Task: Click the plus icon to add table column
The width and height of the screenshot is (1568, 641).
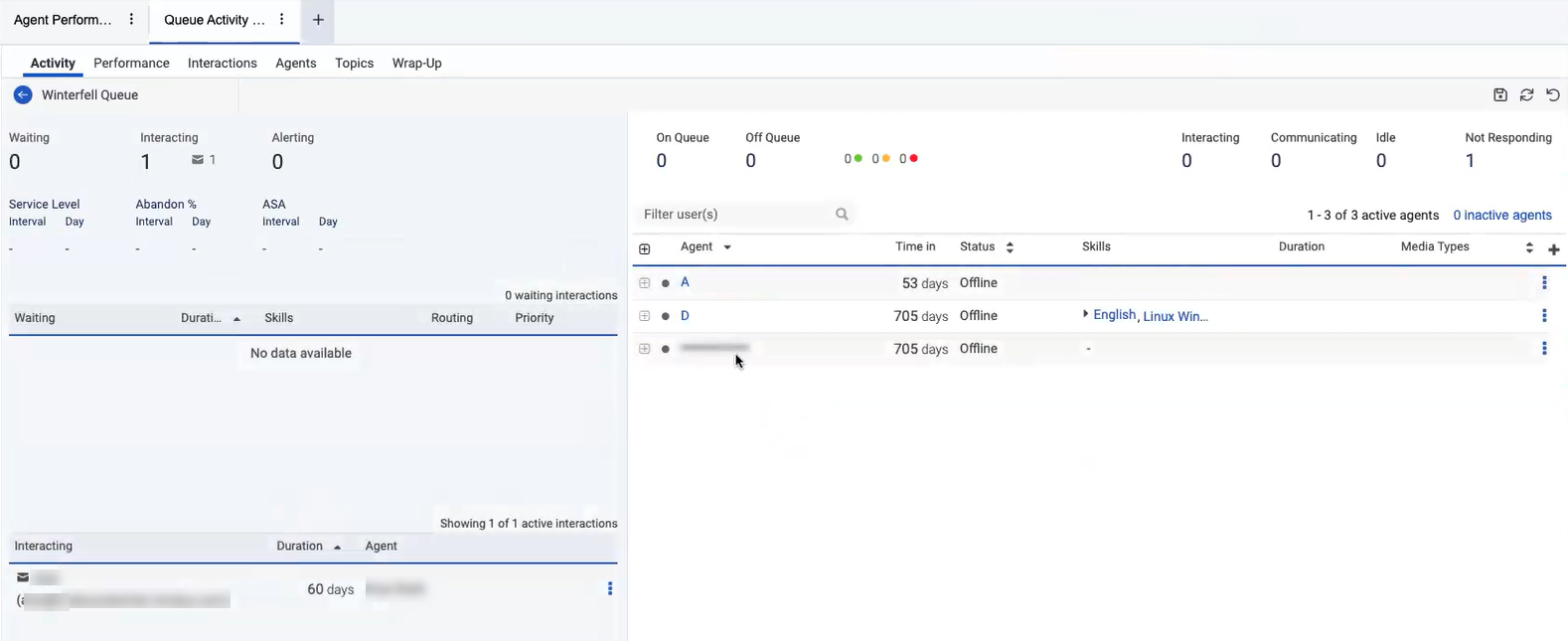Action: [x=1554, y=249]
